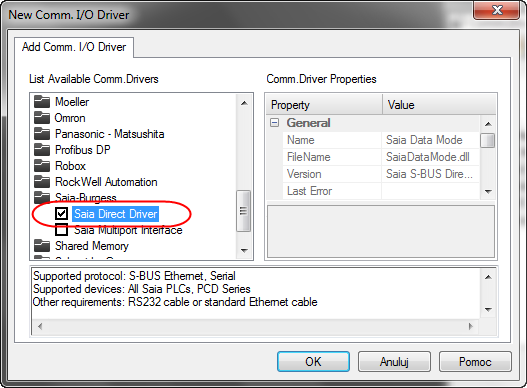Open the Moeller folder icon

coord(42,102)
